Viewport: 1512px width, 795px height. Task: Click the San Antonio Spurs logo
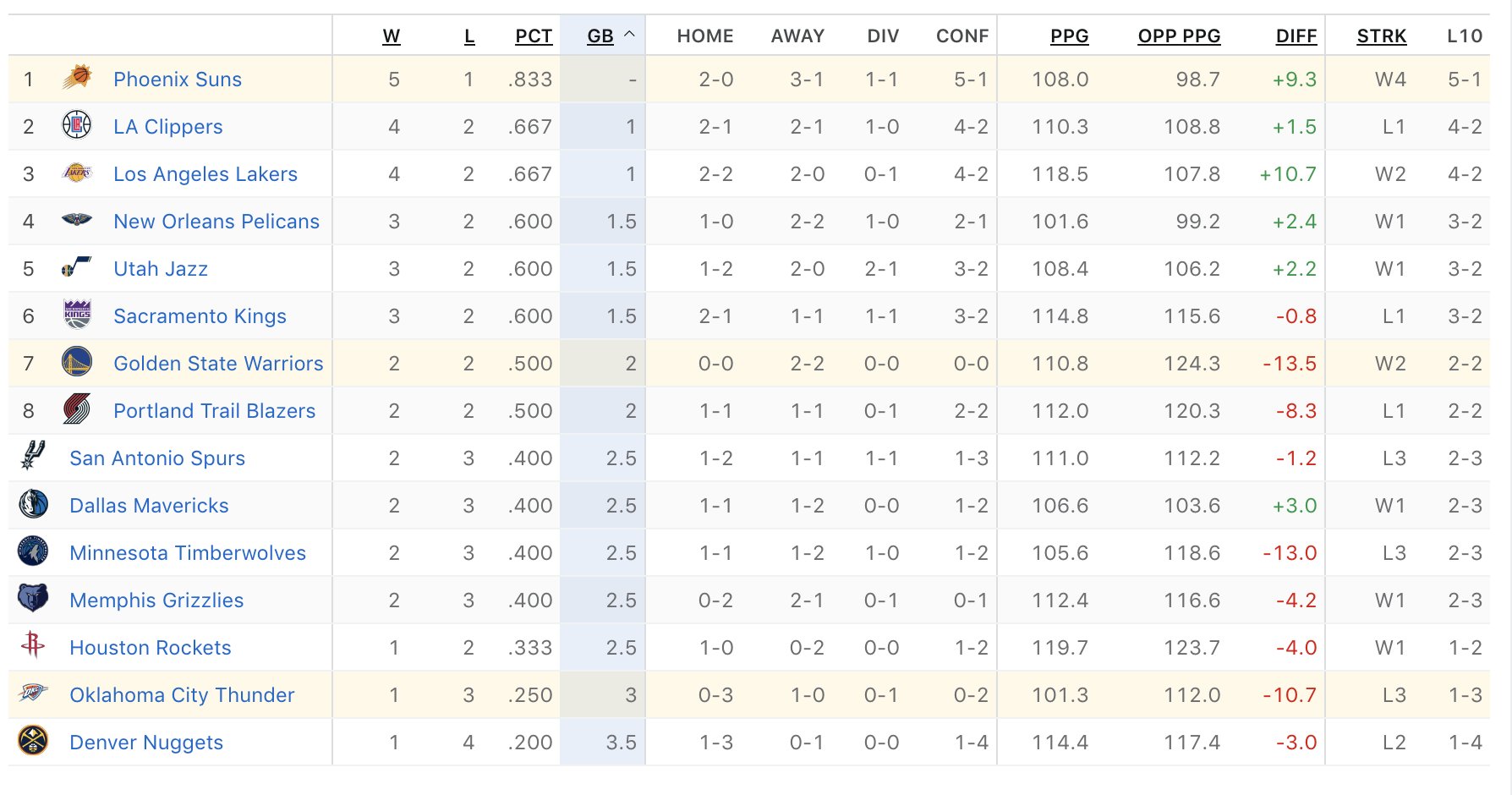(33, 456)
